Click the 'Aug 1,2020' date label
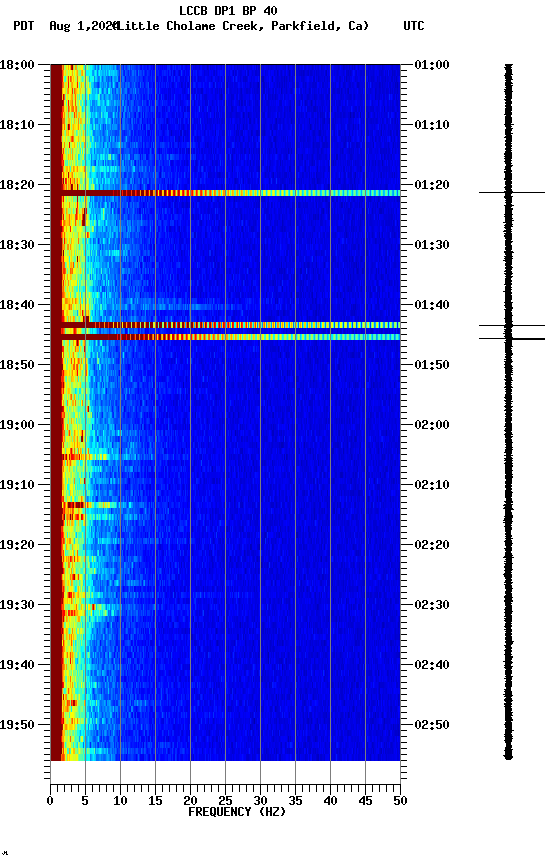This screenshot has height=864, width=552. (x=84, y=26)
